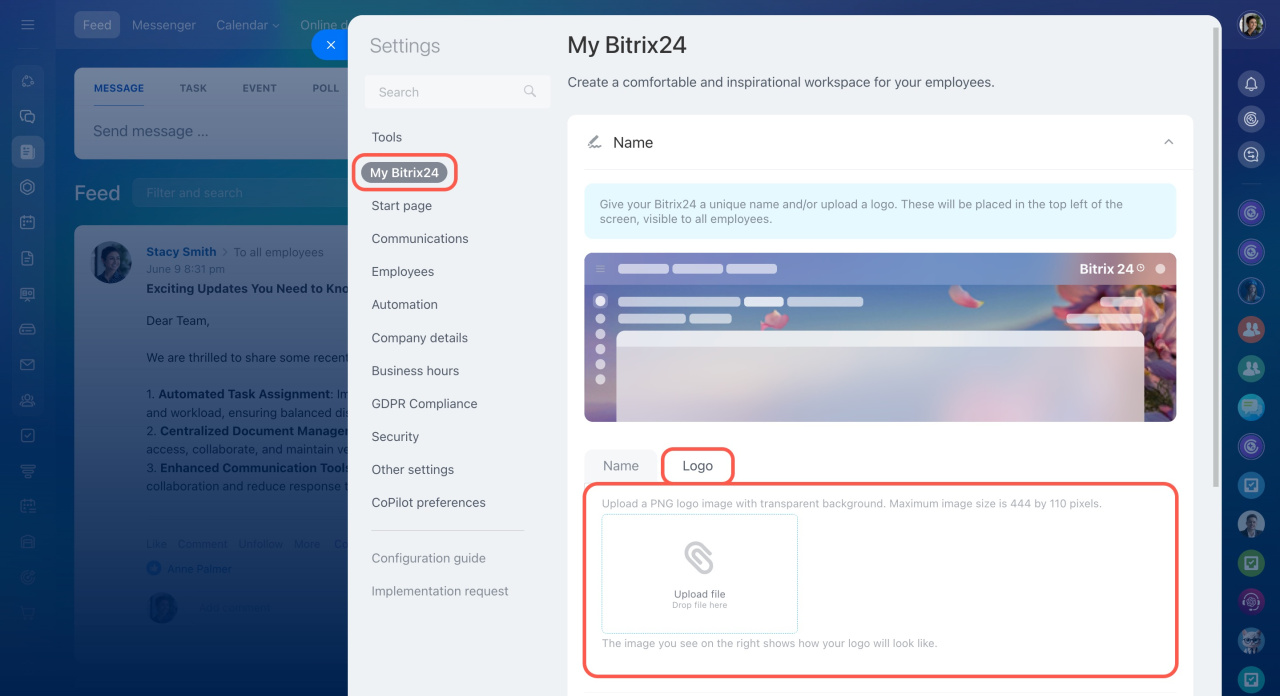Open Other settings section

(412, 469)
